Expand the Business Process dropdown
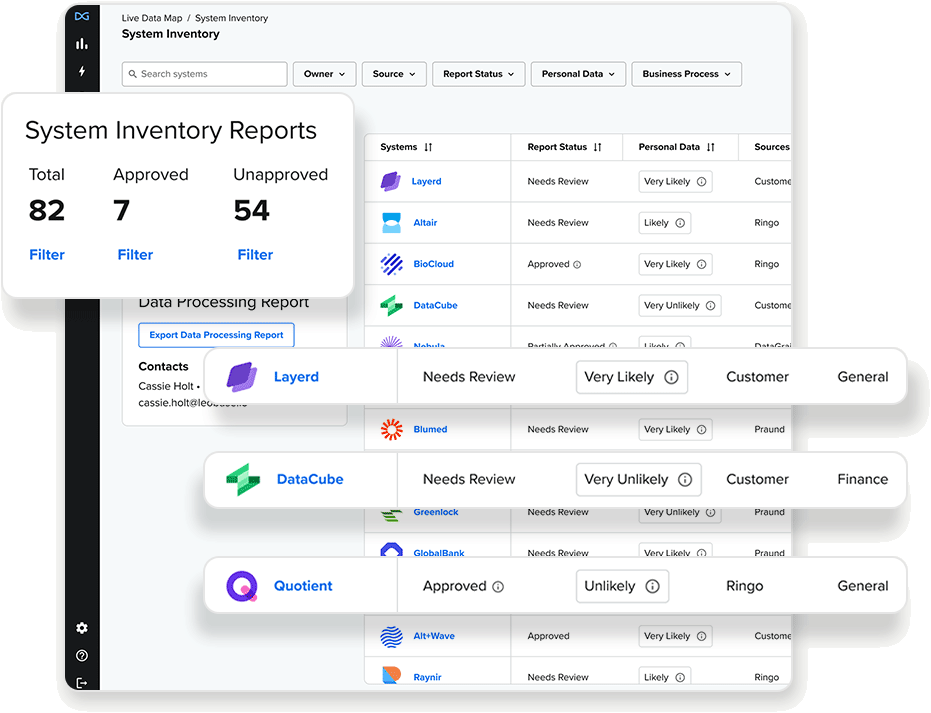This screenshot has height=713, width=931. pyautogui.click(x=686, y=73)
